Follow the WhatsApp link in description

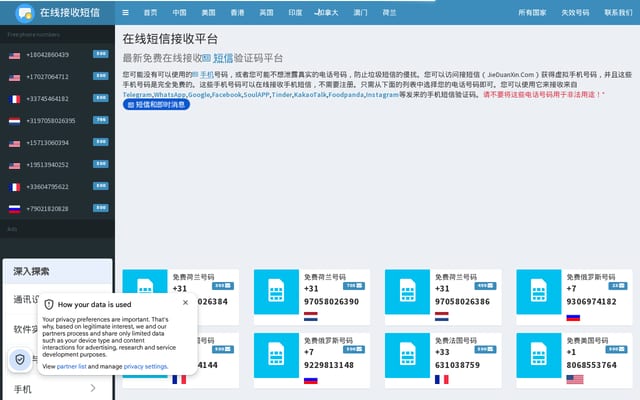(169, 94)
